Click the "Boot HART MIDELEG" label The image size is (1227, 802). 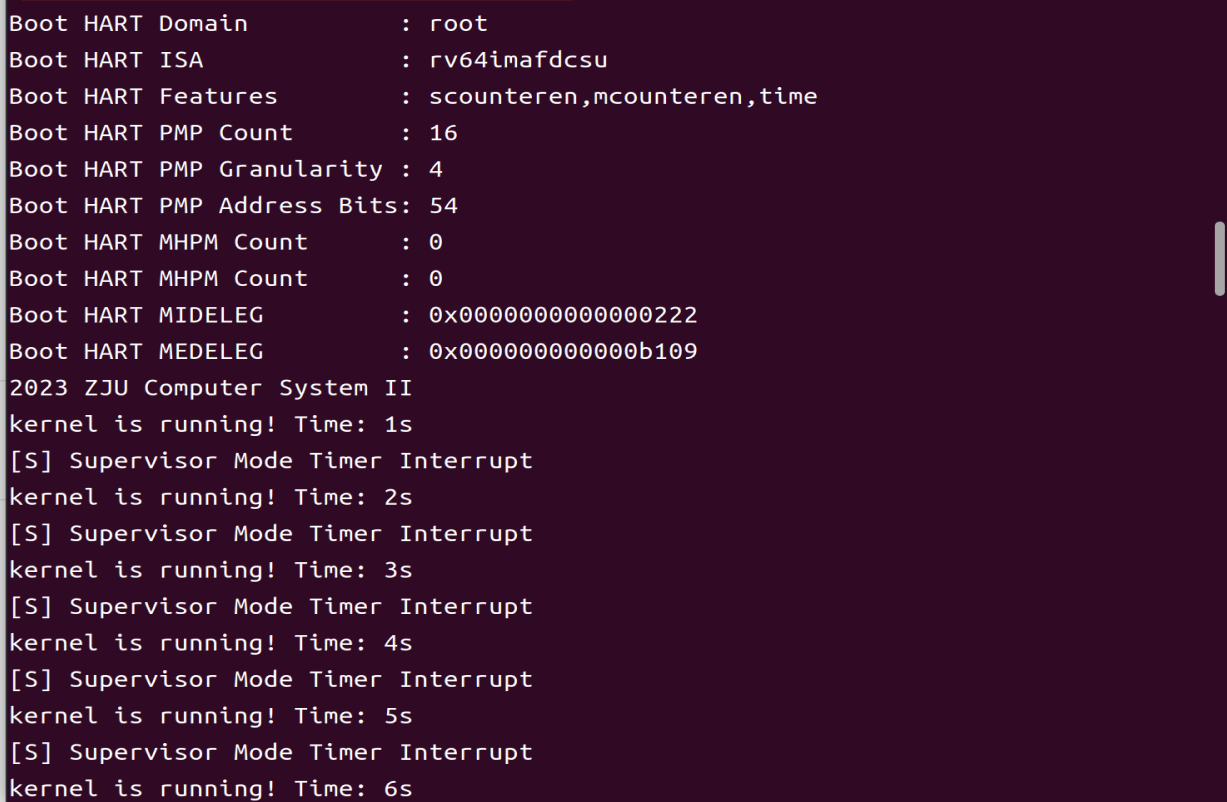click(136, 315)
